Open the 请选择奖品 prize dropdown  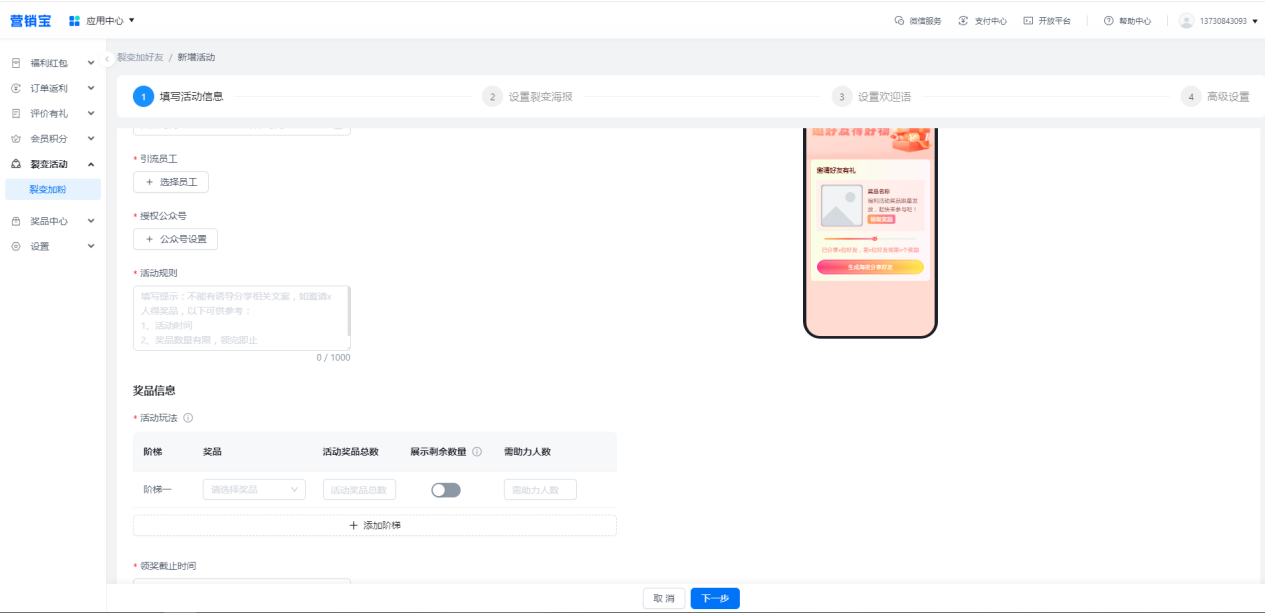coord(254,490)
